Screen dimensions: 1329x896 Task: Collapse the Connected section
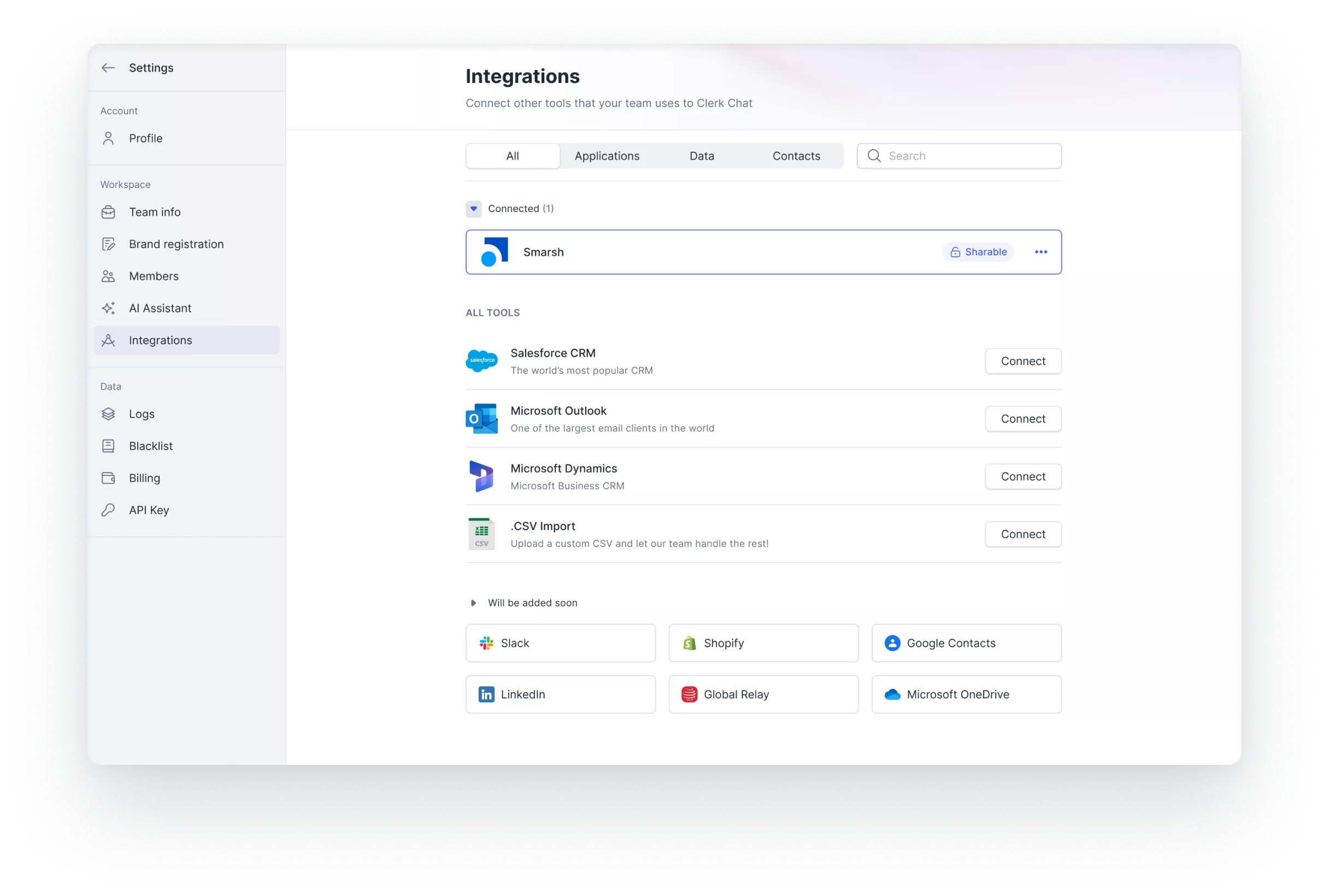[473, 209]
